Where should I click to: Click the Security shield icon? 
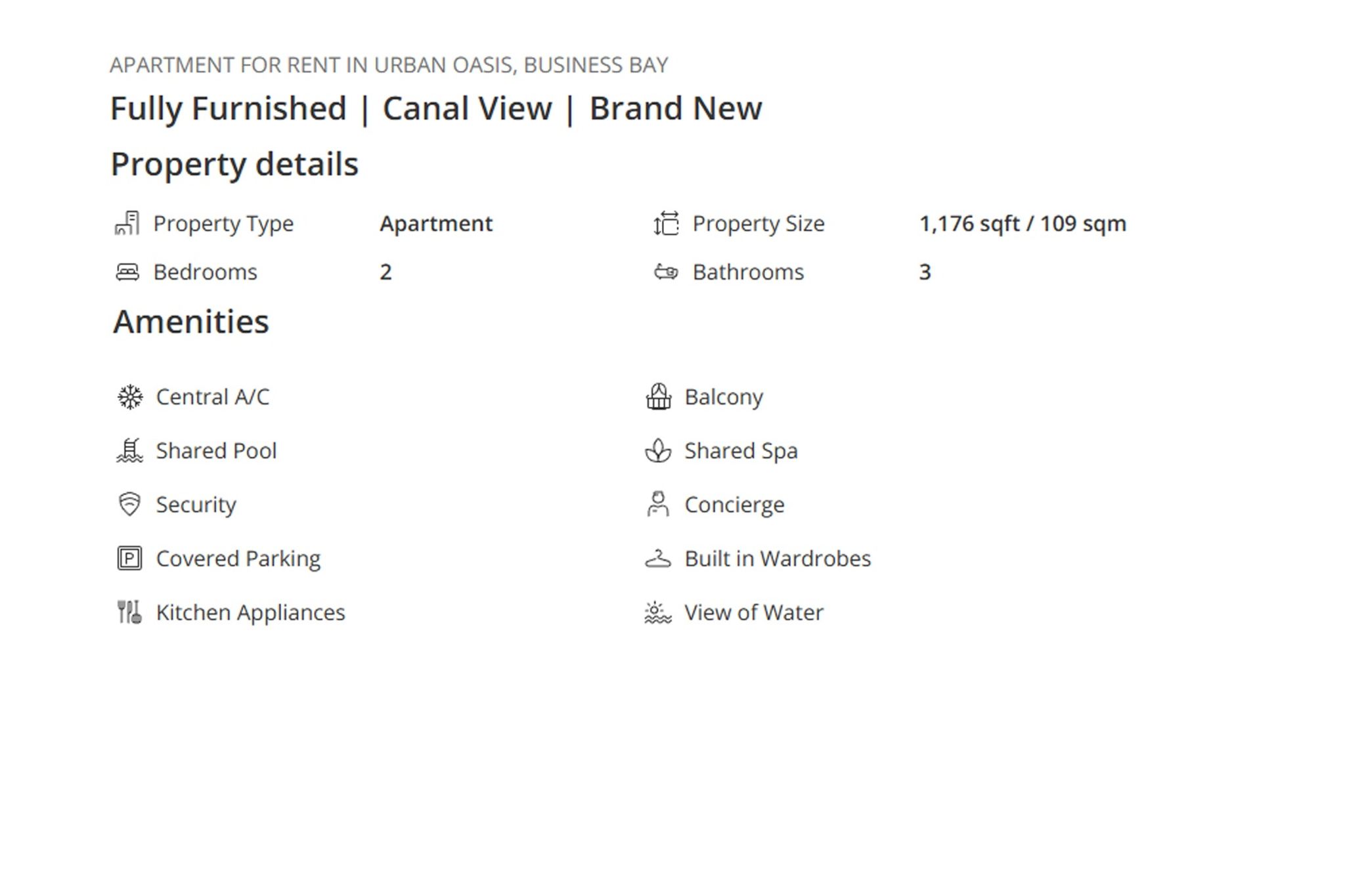coord(130,505)
